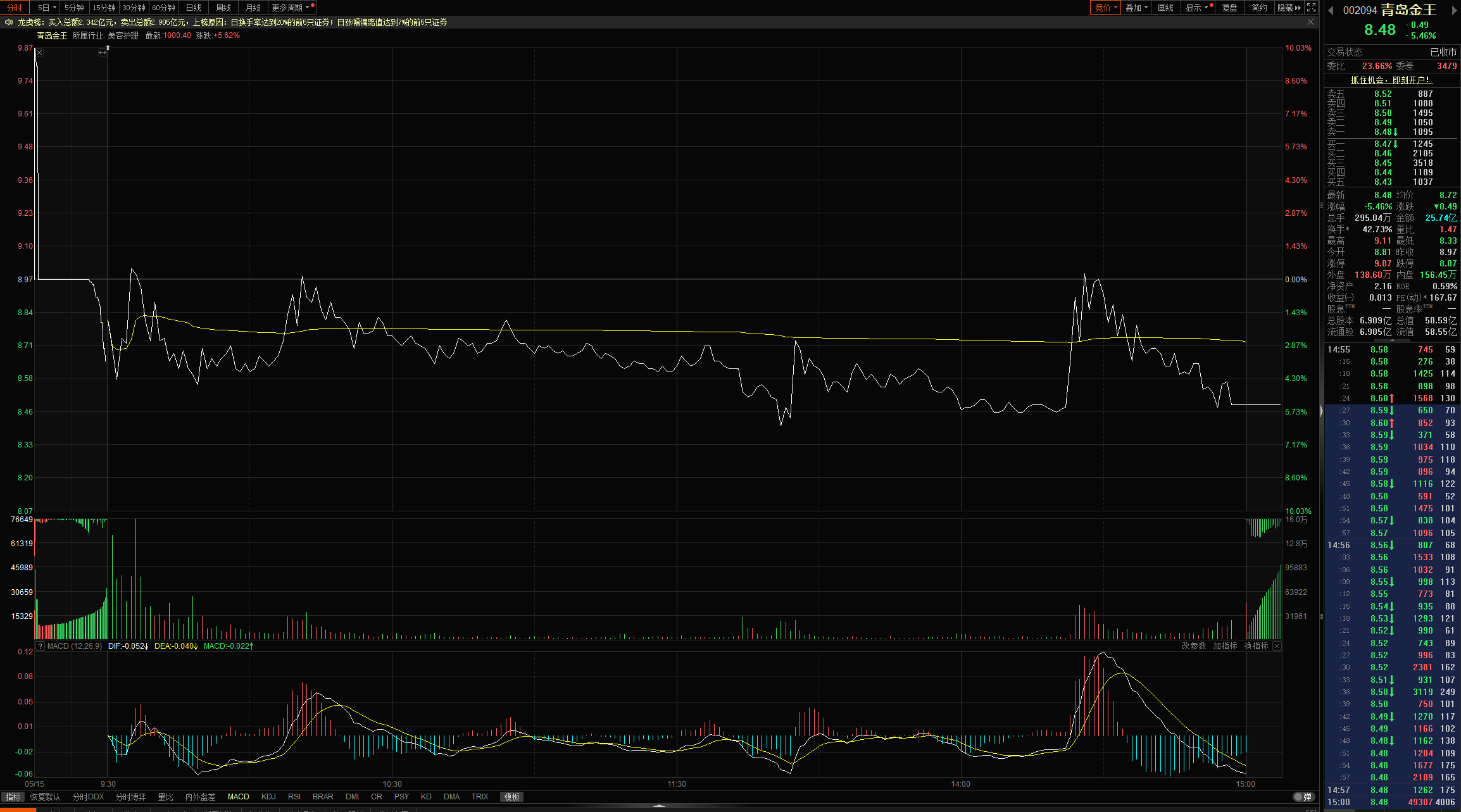Viewport: 1461px width, 812px height.
Task: Select DMA indicator tab
Action: (452, 797)
